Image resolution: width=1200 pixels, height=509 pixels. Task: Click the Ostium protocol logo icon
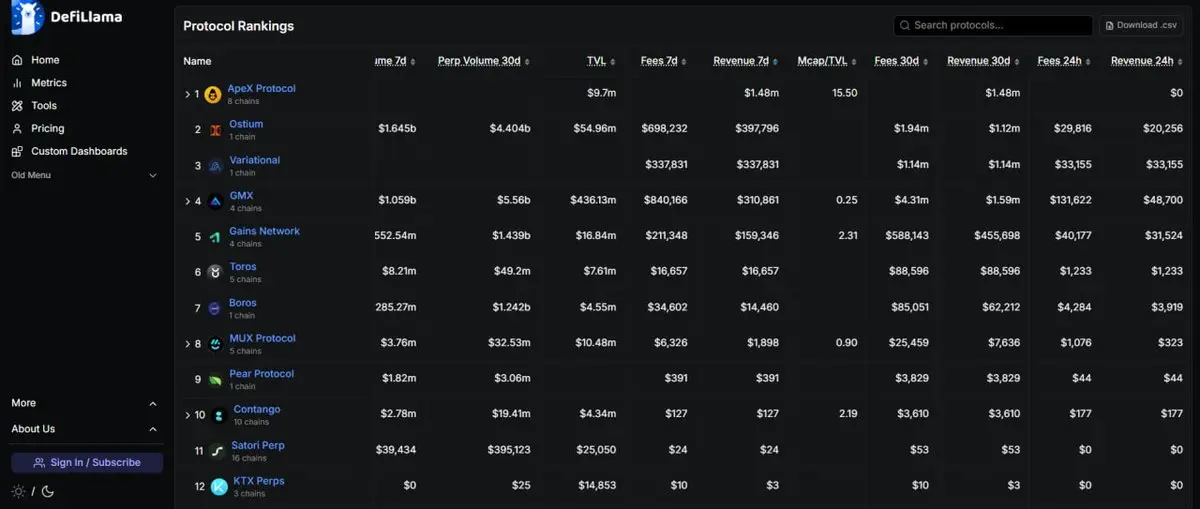215,130
